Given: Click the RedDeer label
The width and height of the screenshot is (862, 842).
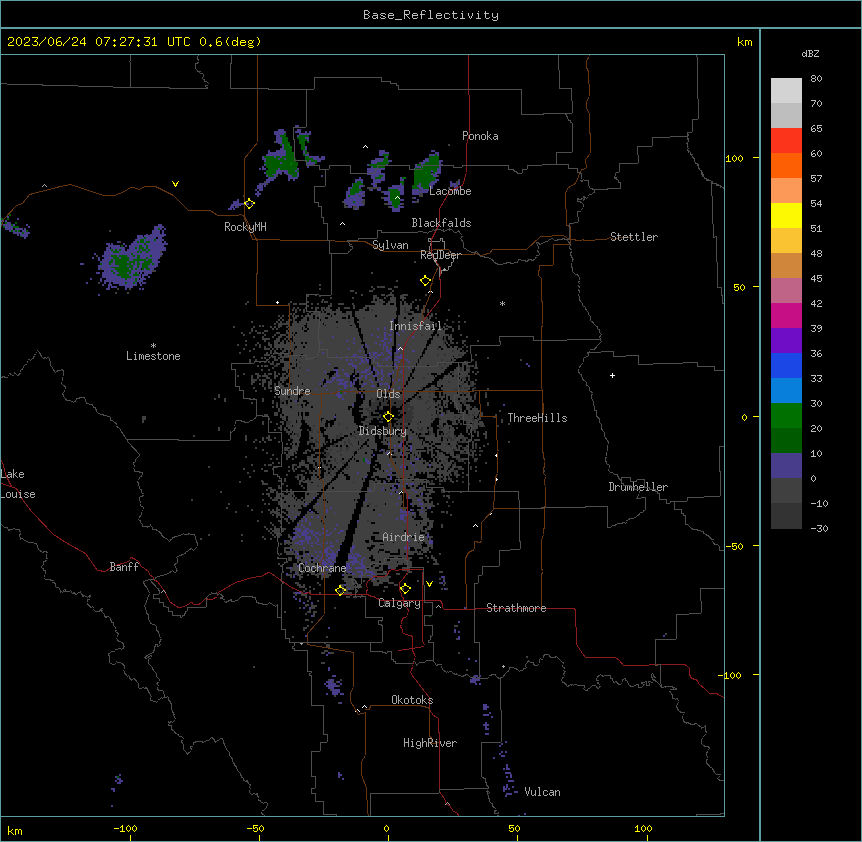Looking at the screenshot, I should coord(440,255).
